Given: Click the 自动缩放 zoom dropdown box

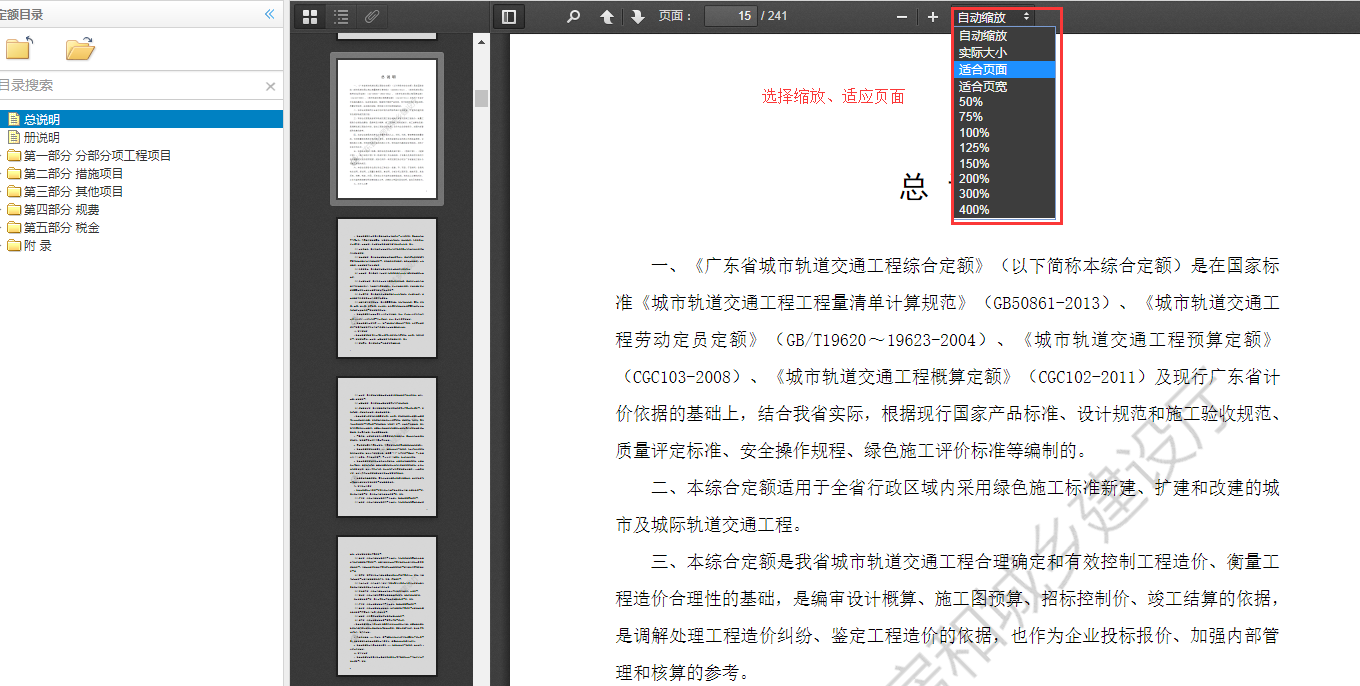Looking at the screenshot, I should click(x=994, y=17).
